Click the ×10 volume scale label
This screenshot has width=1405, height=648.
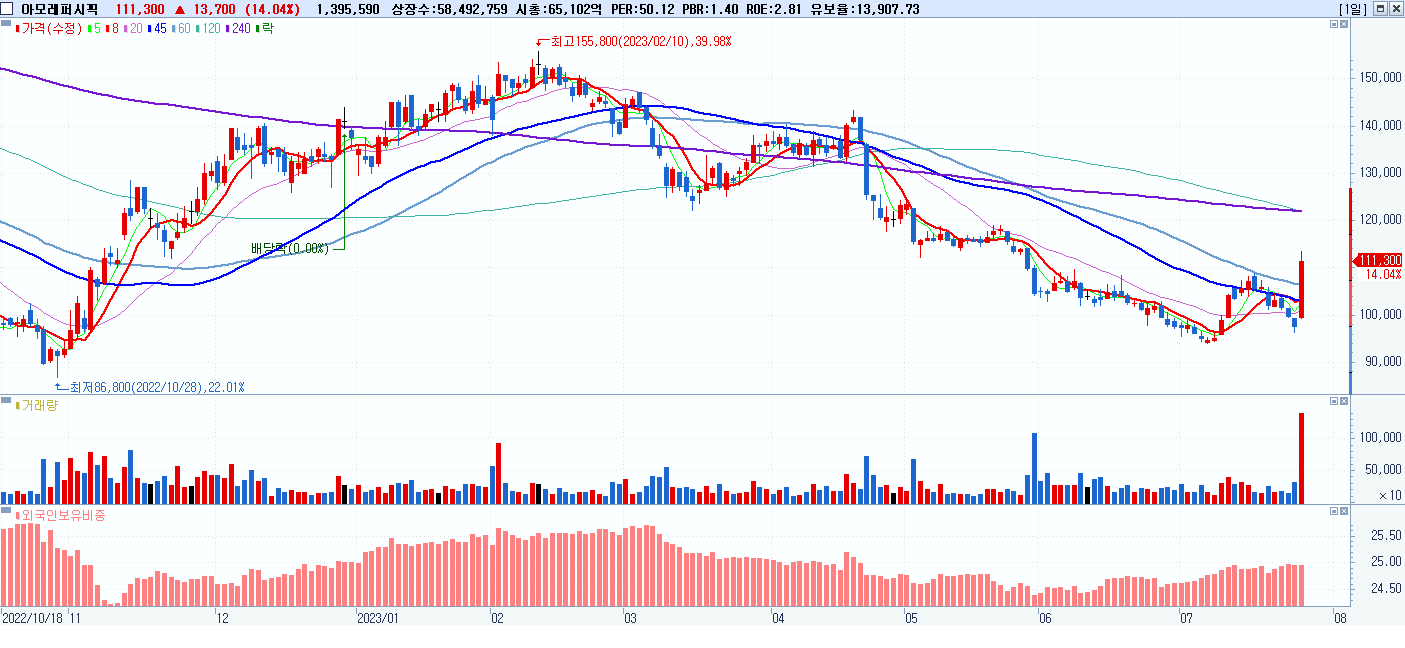[1389, 495]
